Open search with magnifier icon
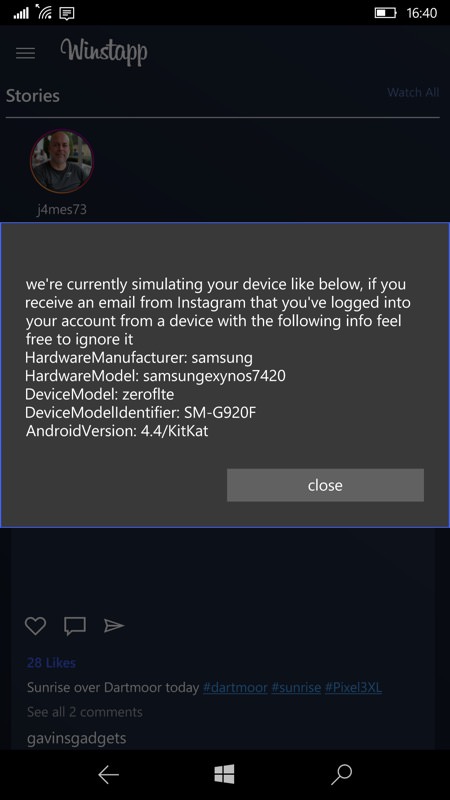The image size is (450, 800). (341, 774)
